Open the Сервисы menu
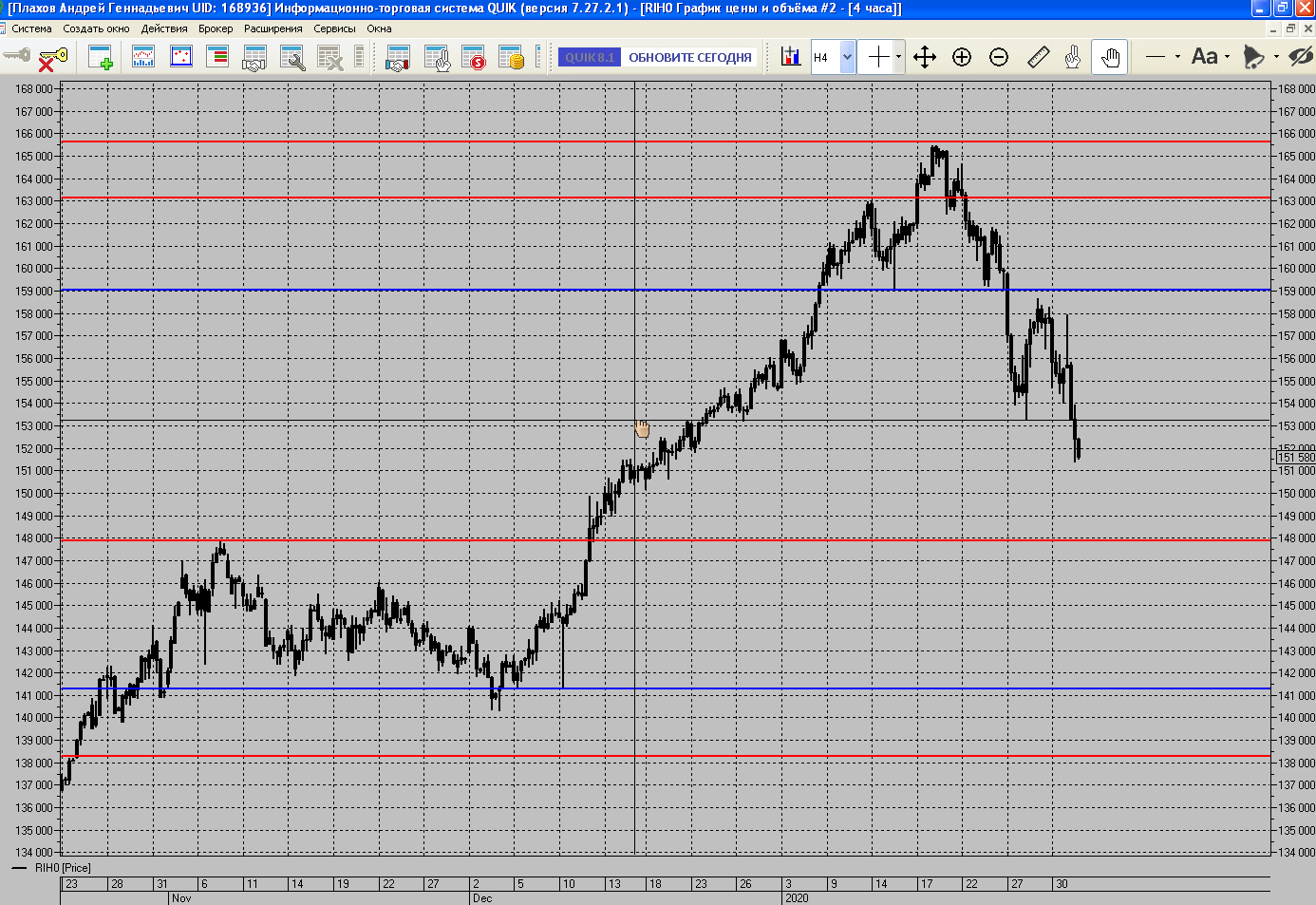The height and width of the screenshot is (905, 1316). pos(335,28)
